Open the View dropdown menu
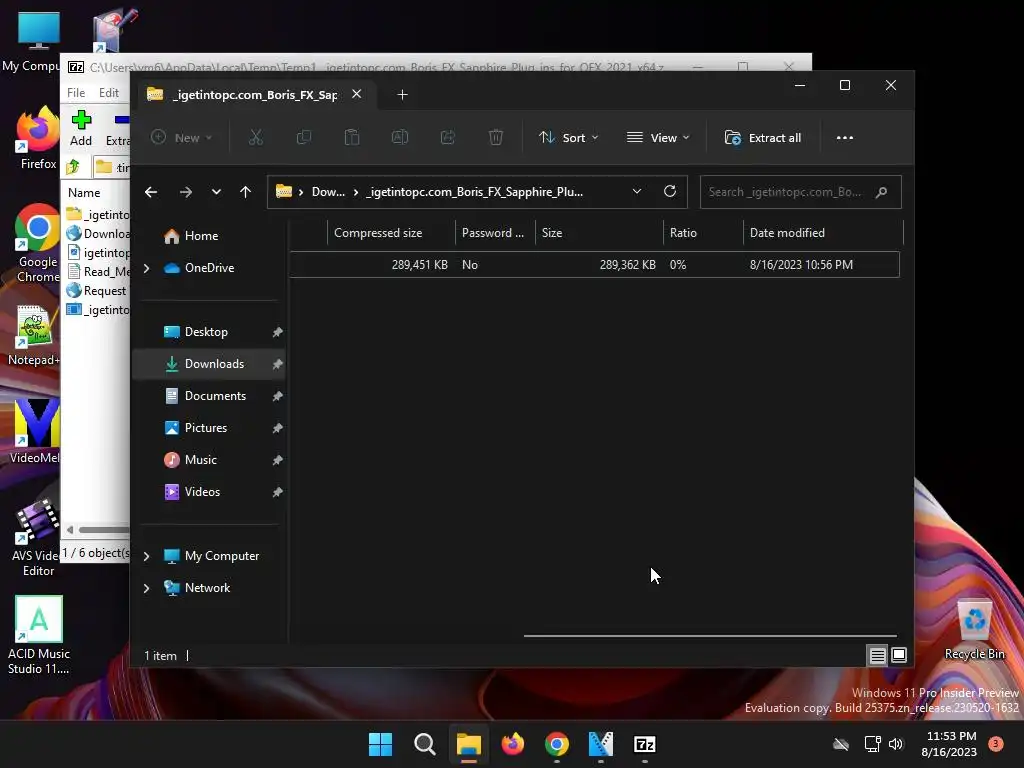The image size is (1024, 768). tap(658, 138)
